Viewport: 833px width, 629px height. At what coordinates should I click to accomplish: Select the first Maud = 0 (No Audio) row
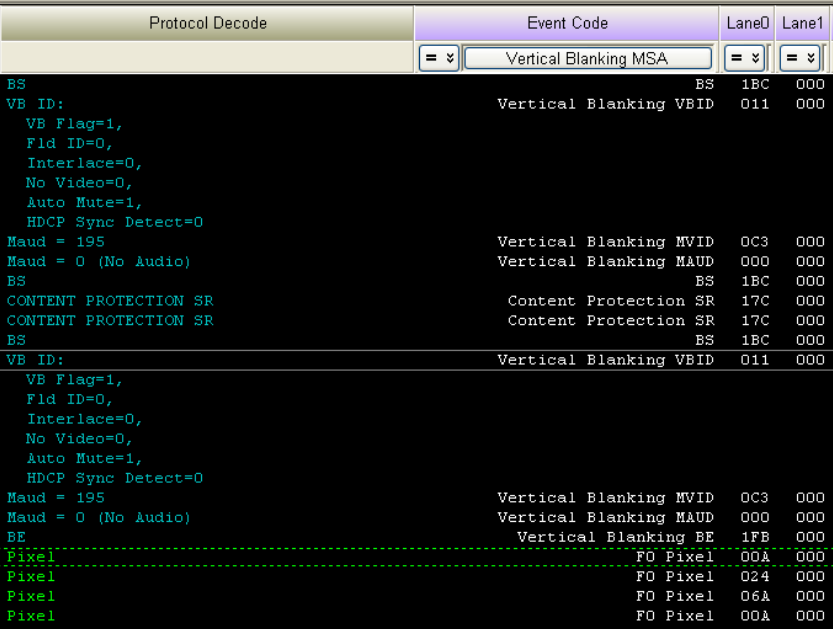pyautogui.click(x=416, y=261)
